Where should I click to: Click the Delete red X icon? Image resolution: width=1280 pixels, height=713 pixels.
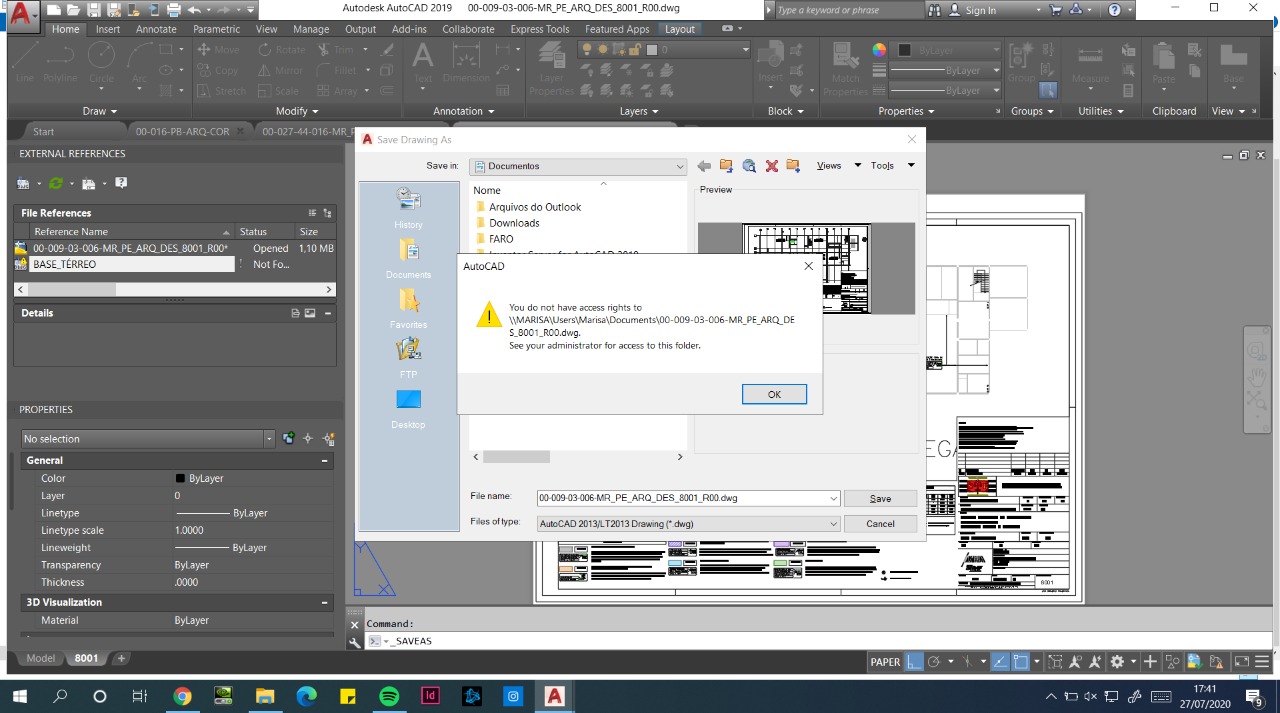(771, 166)
